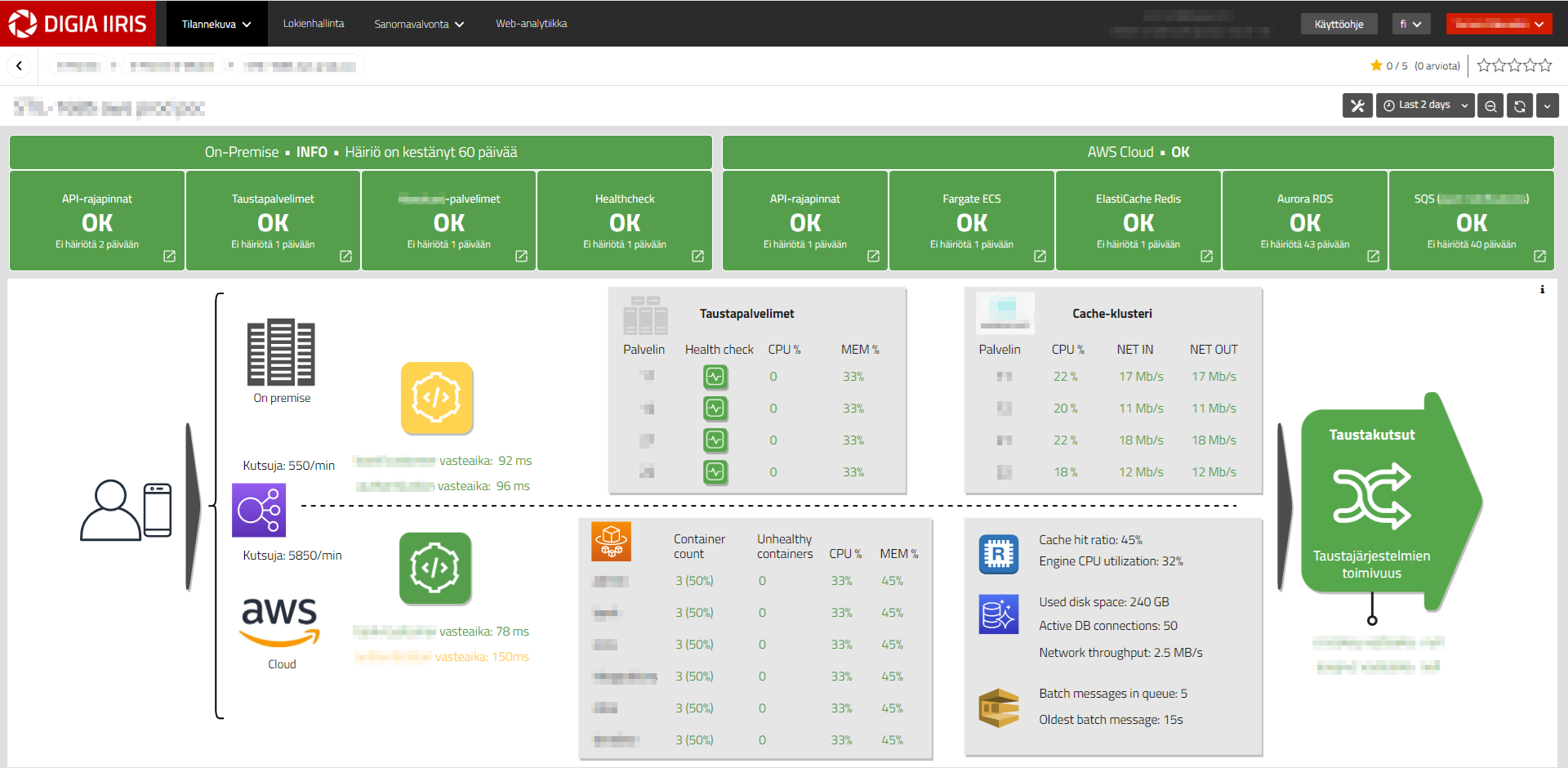Click the On-Premise INFO status banner
1568x768 pixels.
[x=361, y=152]
